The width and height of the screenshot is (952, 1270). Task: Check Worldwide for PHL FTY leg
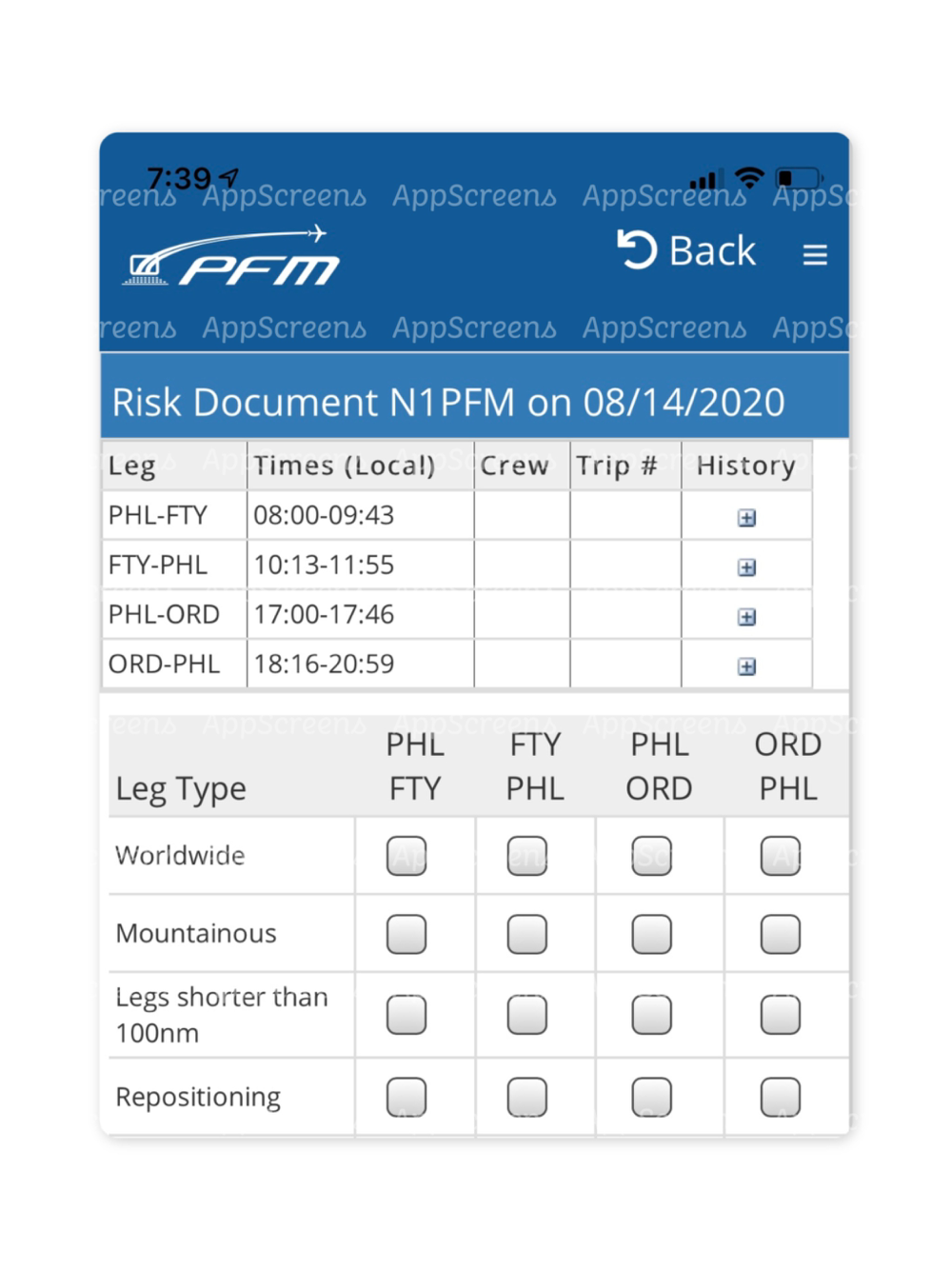pos(407,856)
